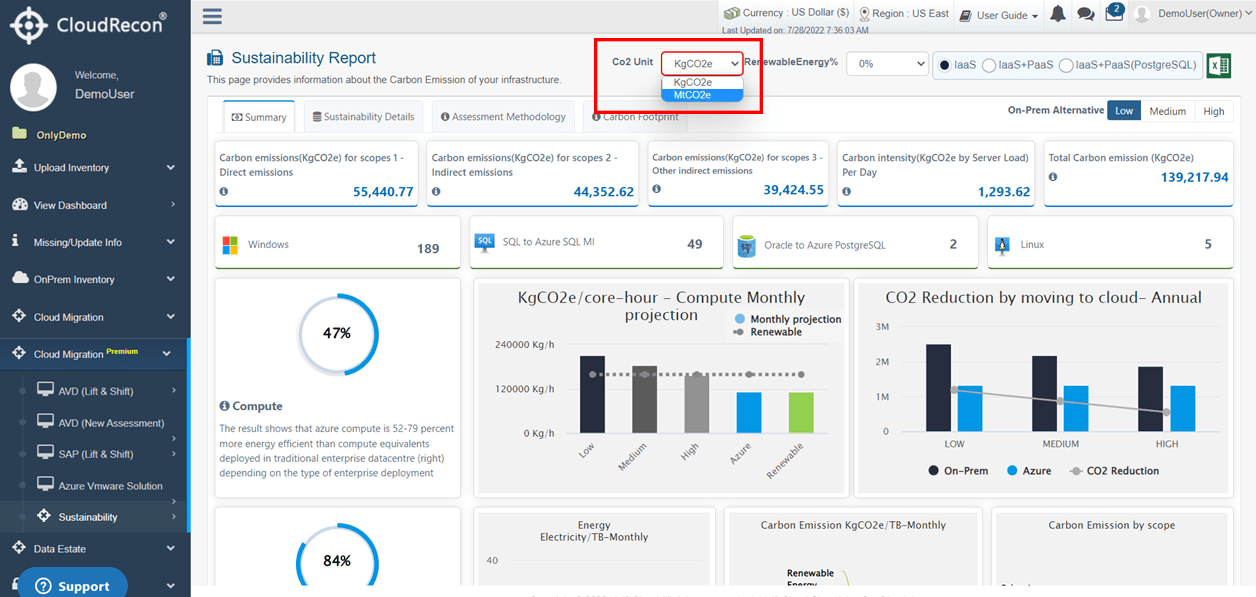Open the inbox envelope icon
The height and width of the screenshot is (597, 1256).
pos(1114,14)
